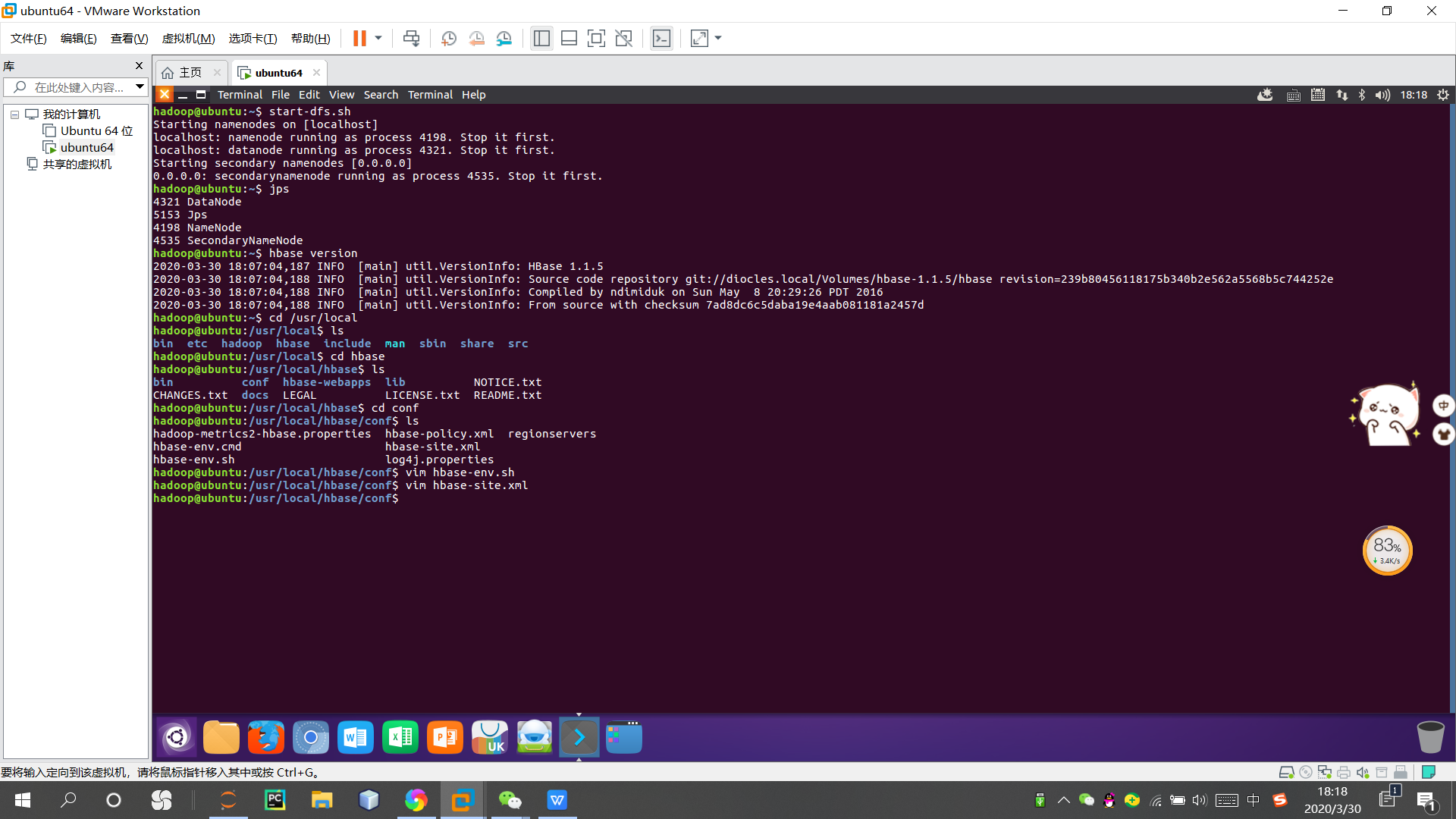1456x819 pixels.
Task: Send Ctrl+Alt+Del to the VM
Action: [x=411, y=39]
